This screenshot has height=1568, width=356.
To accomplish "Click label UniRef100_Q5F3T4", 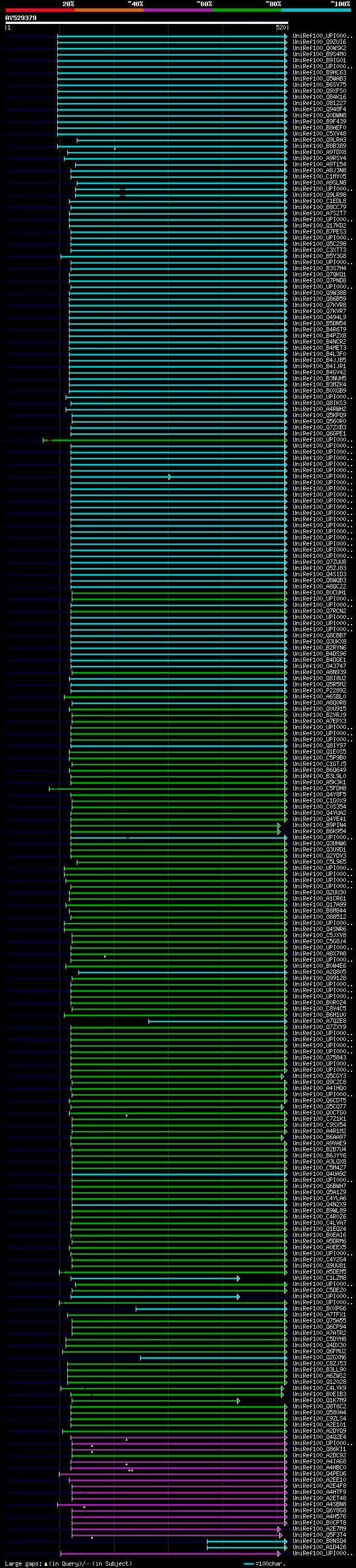I will click(x=319, y=1535).
